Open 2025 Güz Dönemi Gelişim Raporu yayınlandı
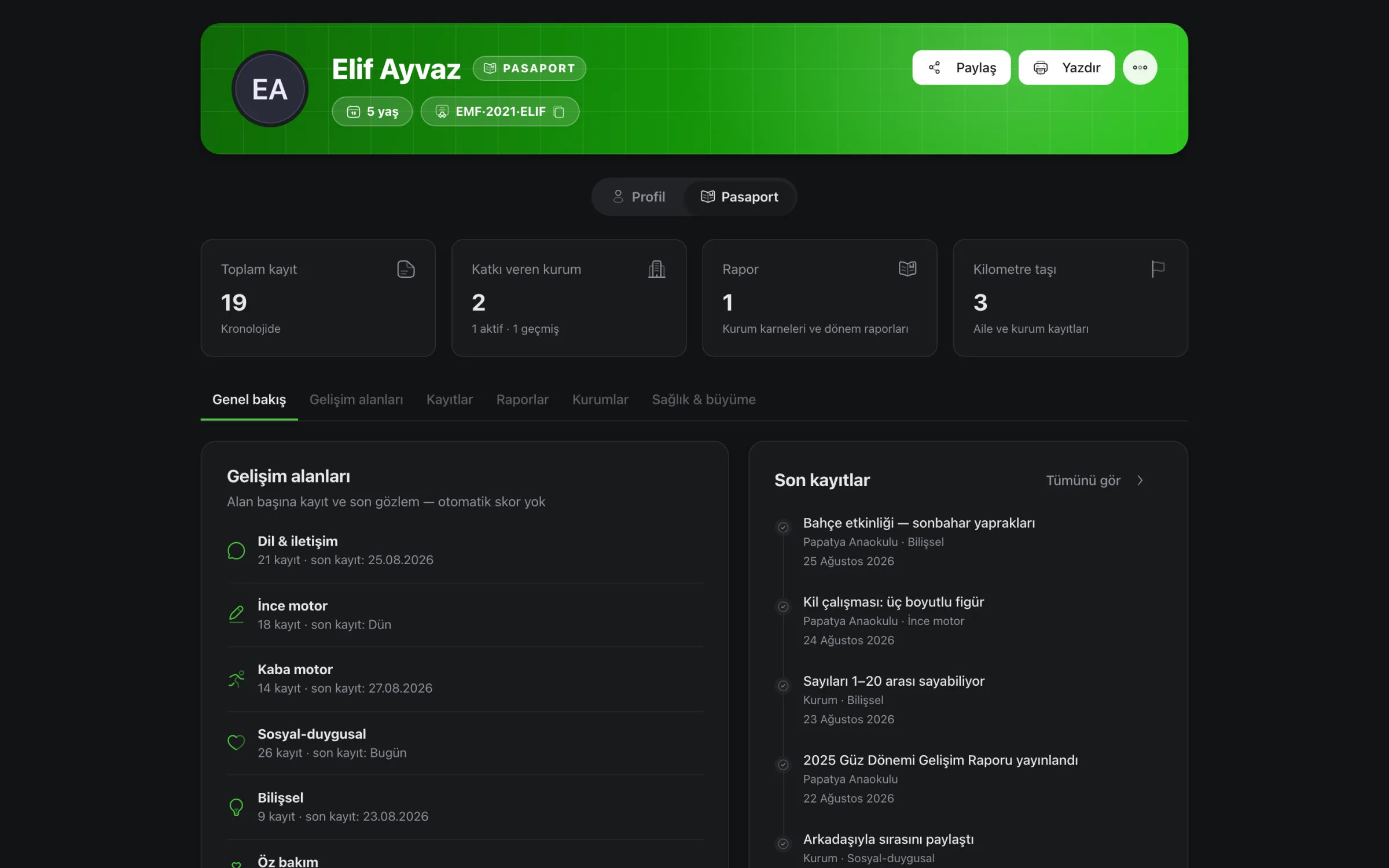Viewport: 1389px width, 868px height. click(940, 760)
